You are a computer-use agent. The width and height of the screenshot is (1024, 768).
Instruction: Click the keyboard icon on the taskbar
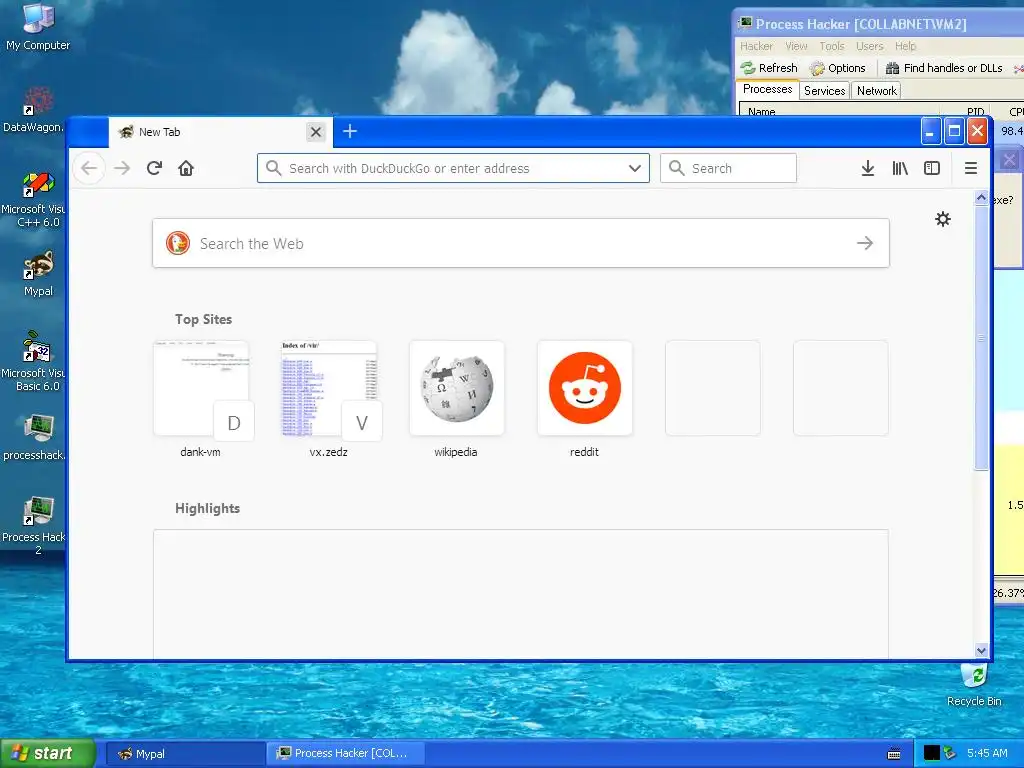894,754
